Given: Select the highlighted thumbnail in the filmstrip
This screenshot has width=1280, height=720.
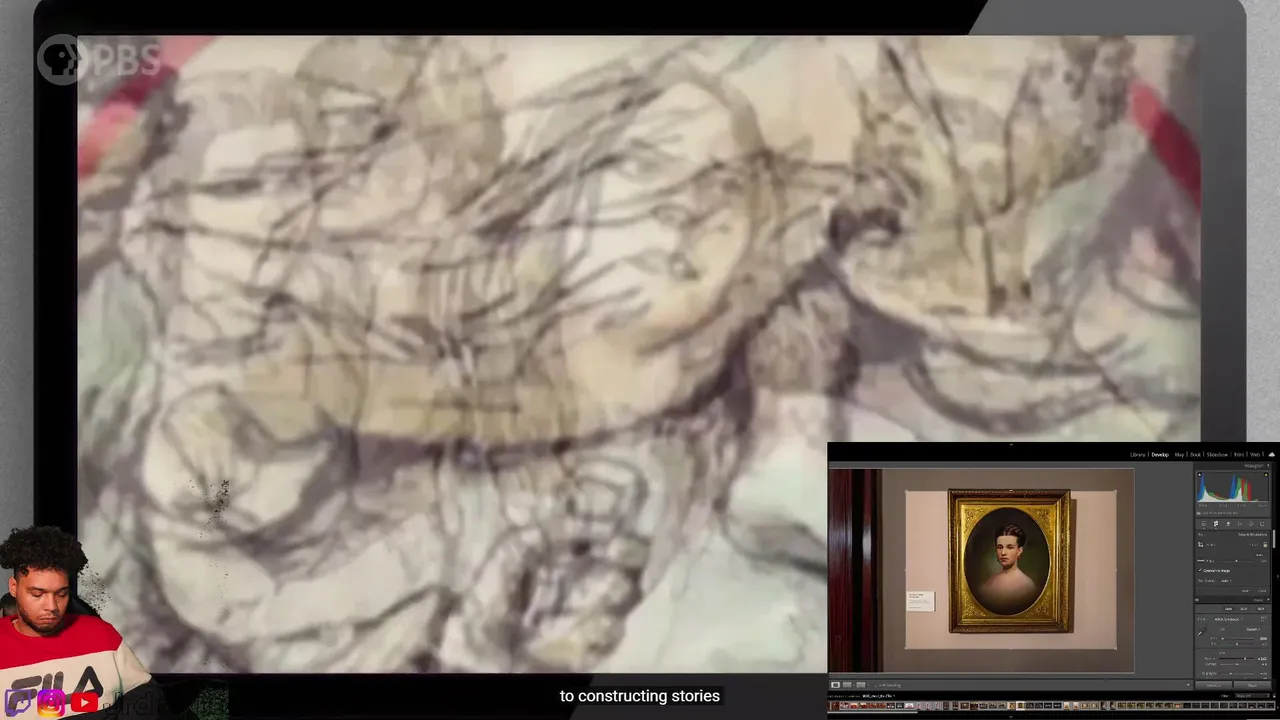Looking at the screenshot, I should pyautogui.click(x=1020, y=705).
